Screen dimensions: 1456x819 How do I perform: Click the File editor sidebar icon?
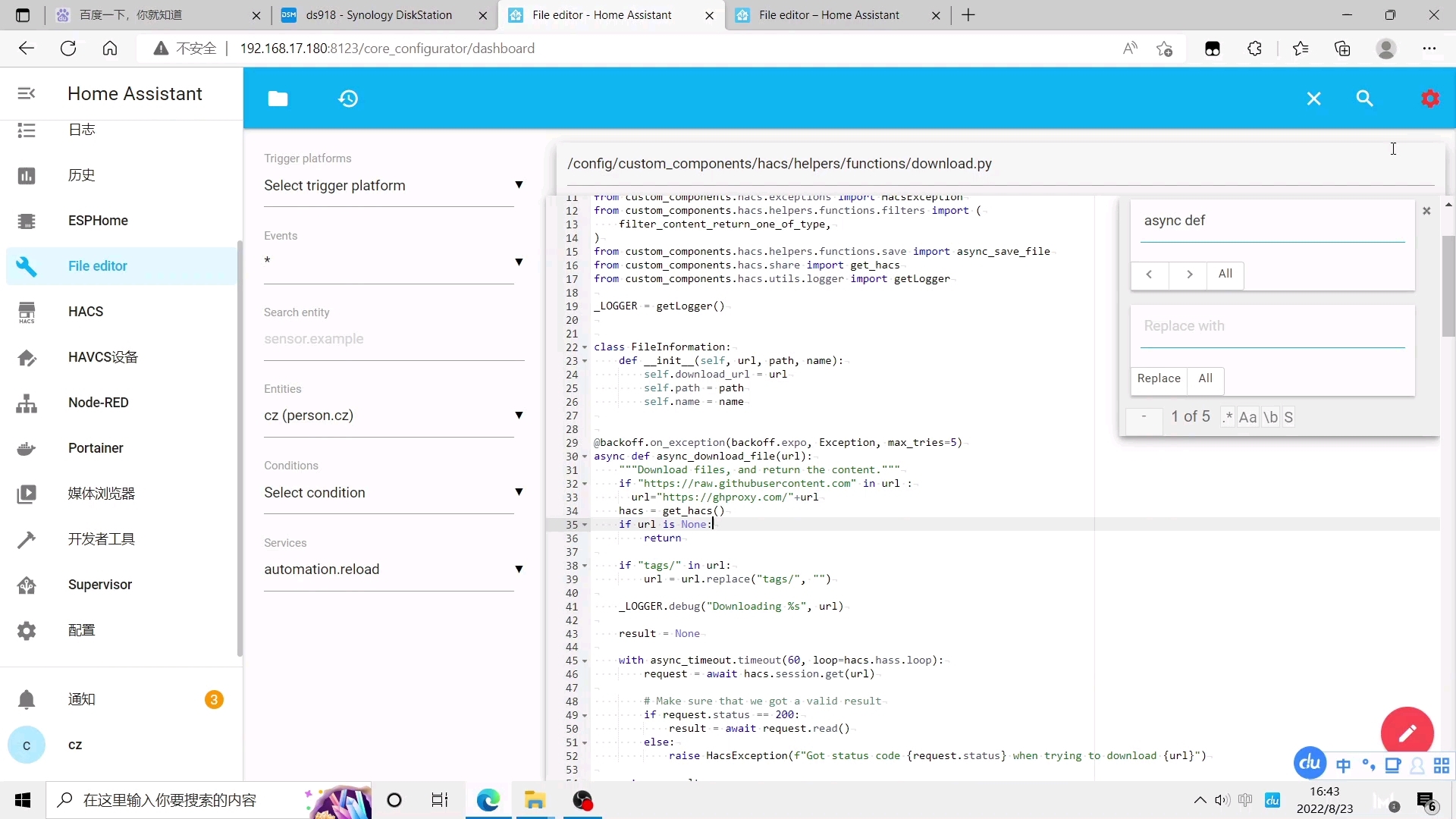point(26,266)
